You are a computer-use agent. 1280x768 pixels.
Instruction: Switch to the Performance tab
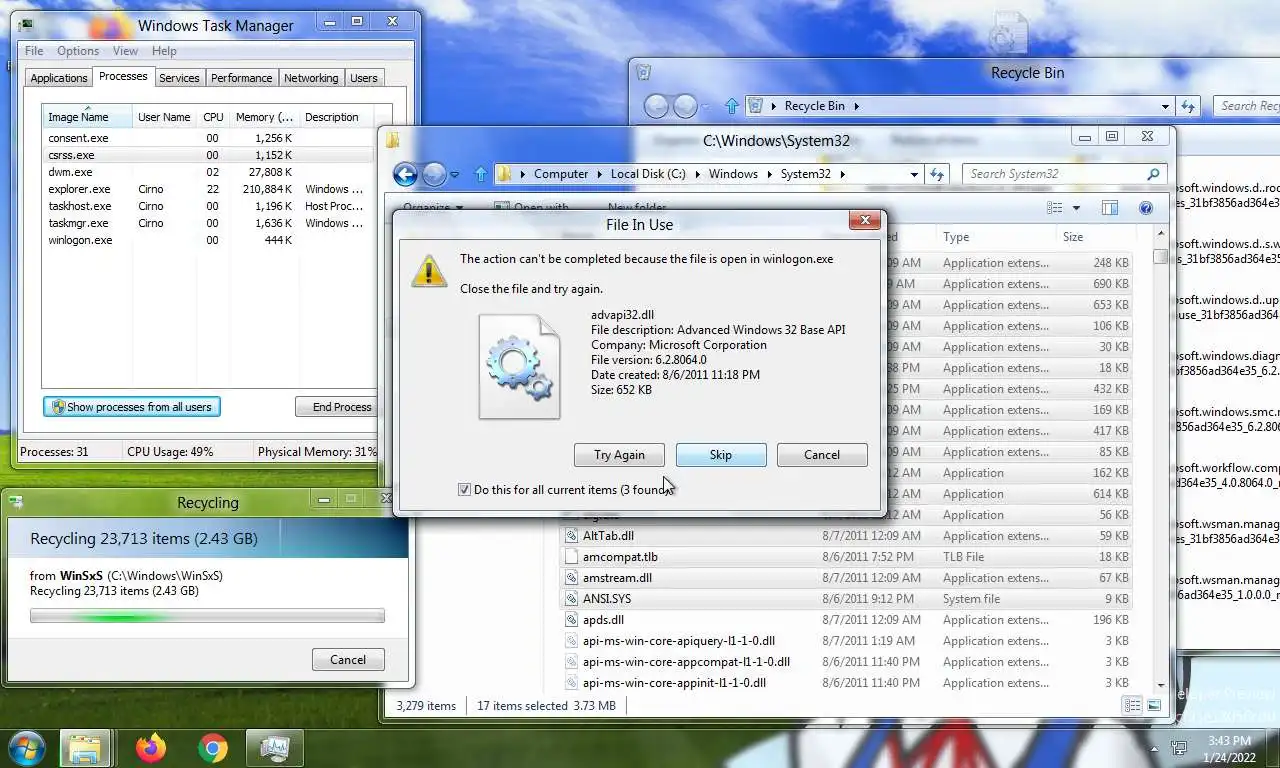(x=241, y=78)
